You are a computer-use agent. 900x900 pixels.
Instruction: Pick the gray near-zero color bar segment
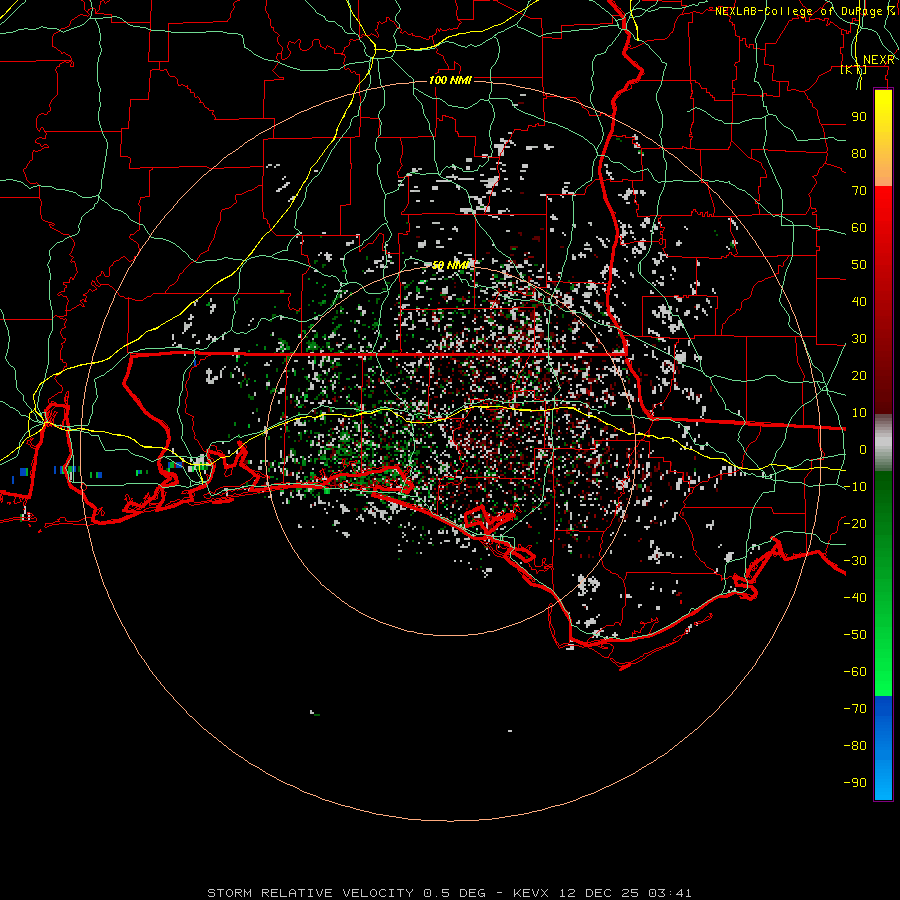(883, 443)
